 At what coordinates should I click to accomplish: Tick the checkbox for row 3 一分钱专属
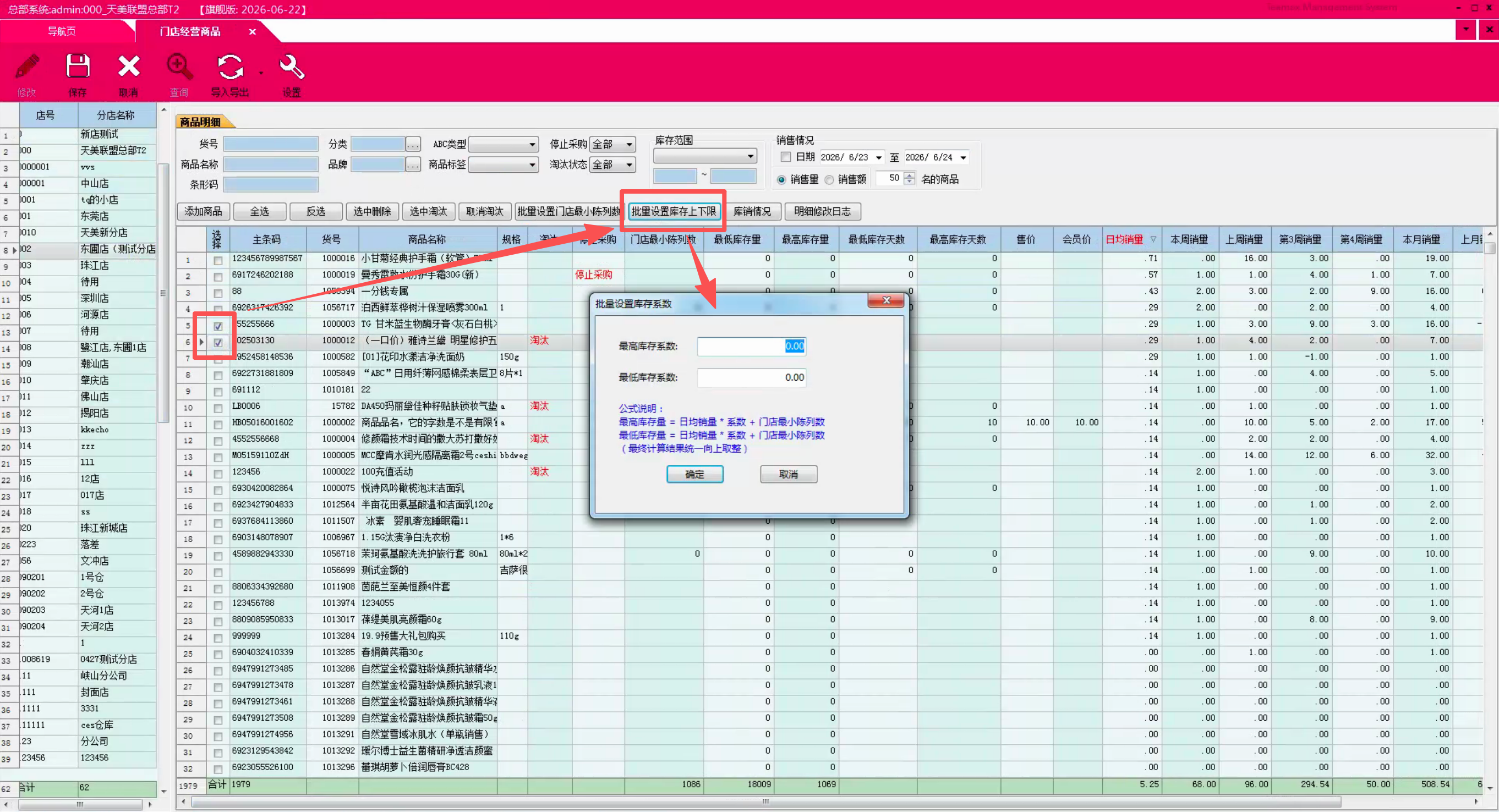[x=217, y=293]
